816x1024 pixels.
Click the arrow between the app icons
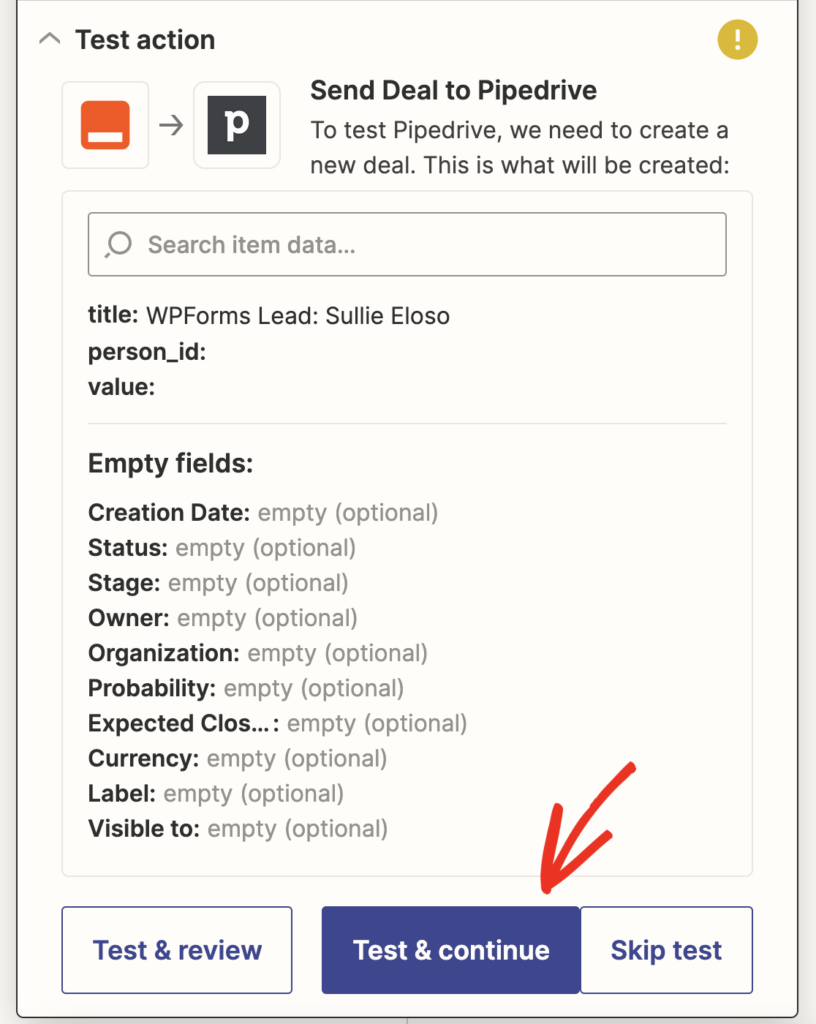coord(172,125)
